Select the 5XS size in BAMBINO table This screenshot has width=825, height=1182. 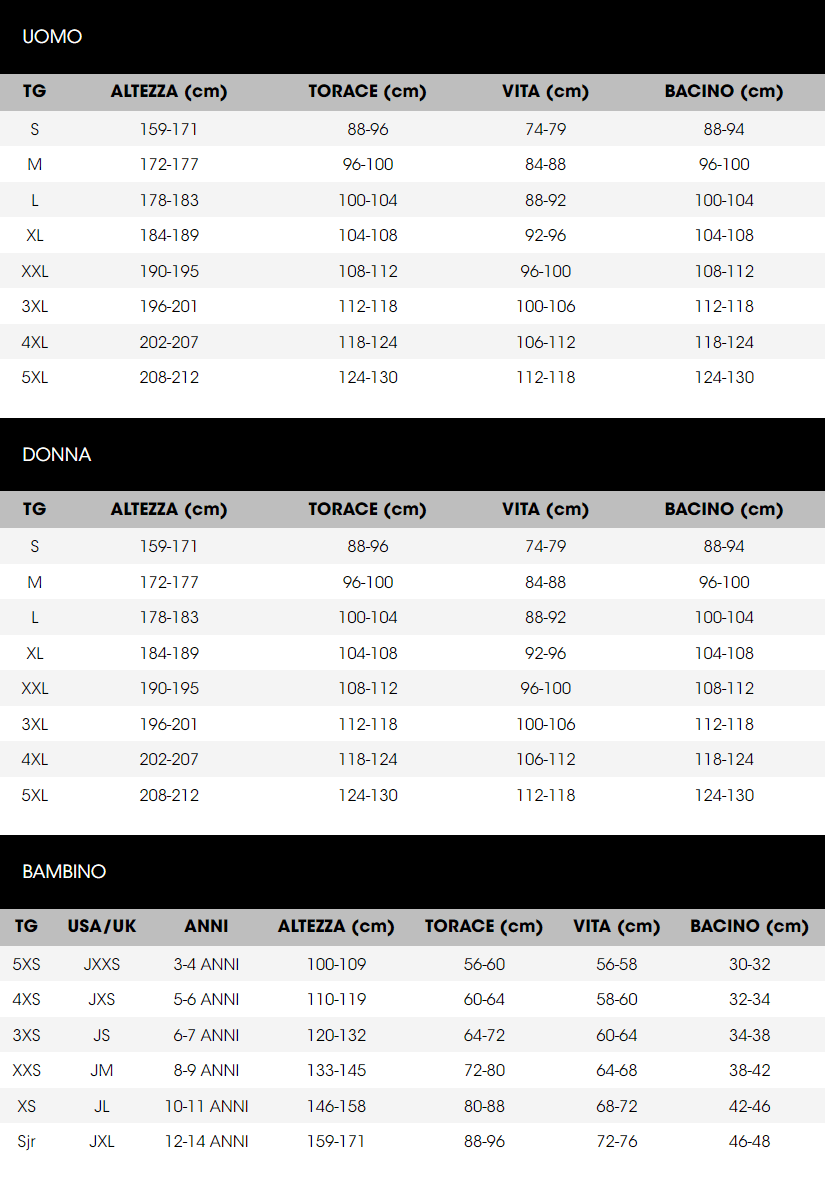27,964
